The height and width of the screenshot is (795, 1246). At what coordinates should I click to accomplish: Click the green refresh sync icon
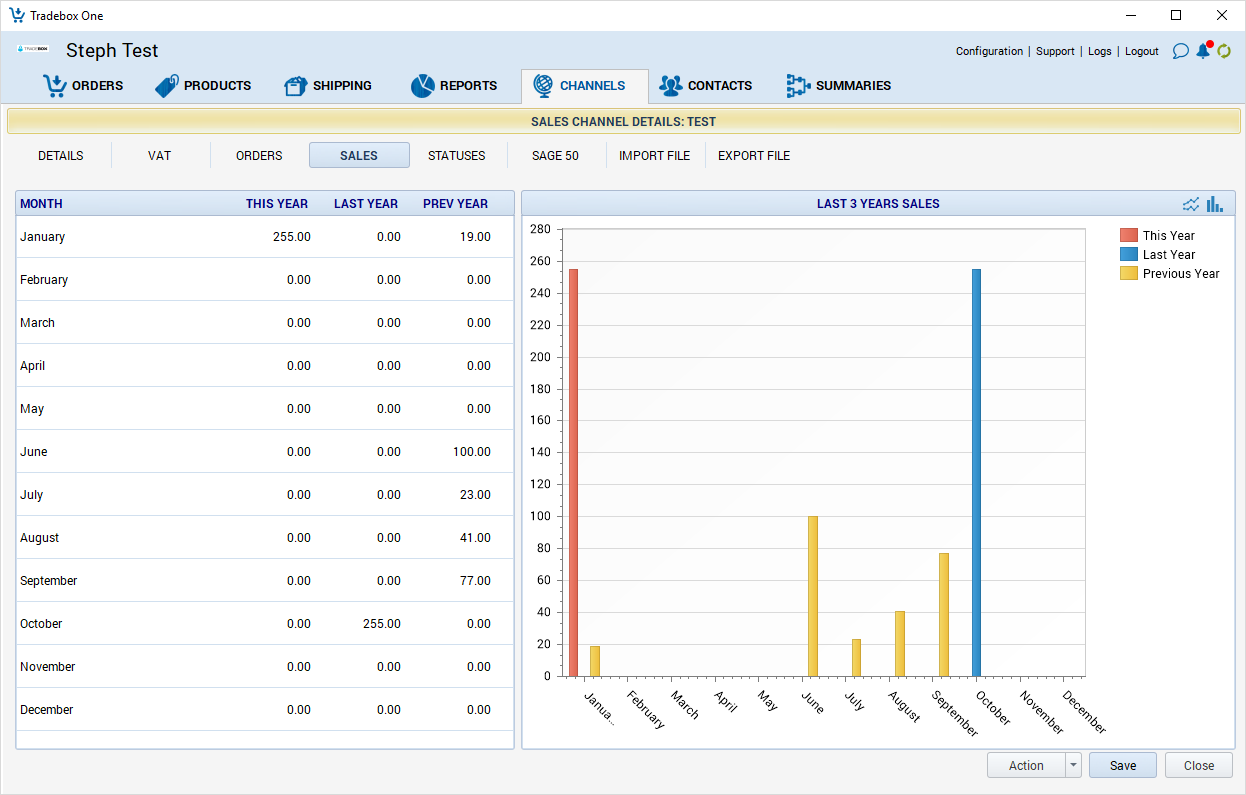click(1224, 51)
